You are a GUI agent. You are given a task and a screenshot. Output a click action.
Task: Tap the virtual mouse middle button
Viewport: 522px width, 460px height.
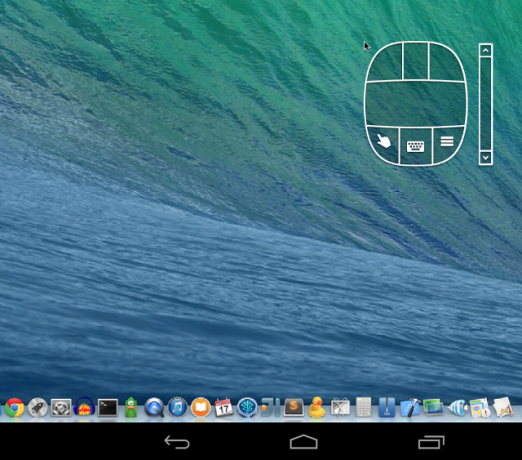pyautogui.click(x=416, y=61)
